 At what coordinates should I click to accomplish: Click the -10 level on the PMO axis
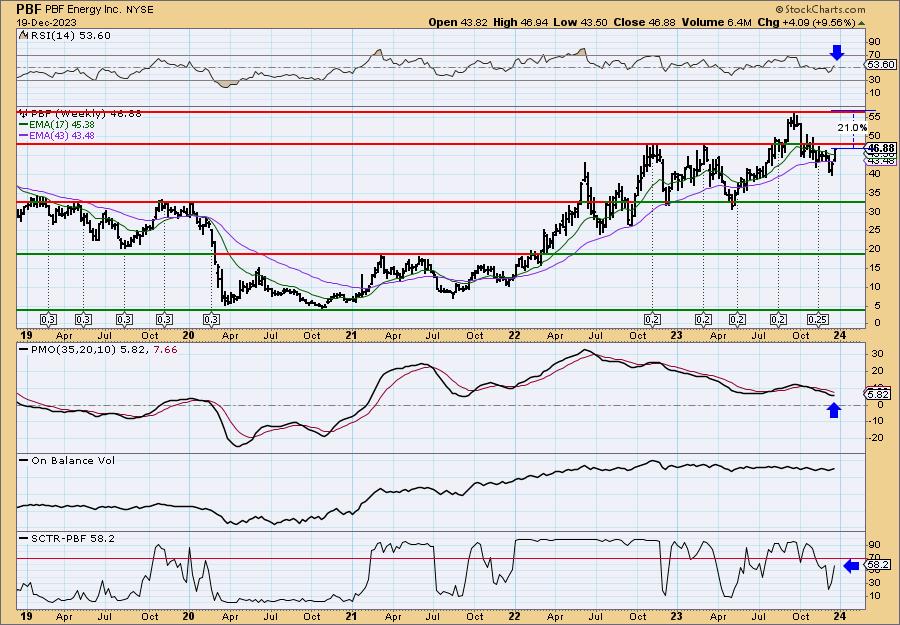[876, 421]
